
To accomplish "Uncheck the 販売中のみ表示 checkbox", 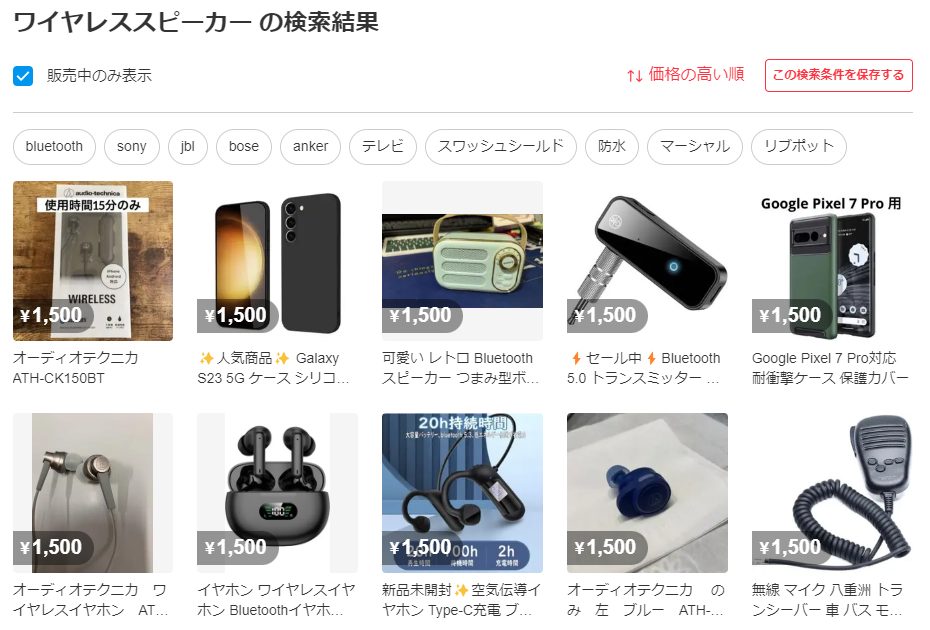I will click(x=23, y=76).
